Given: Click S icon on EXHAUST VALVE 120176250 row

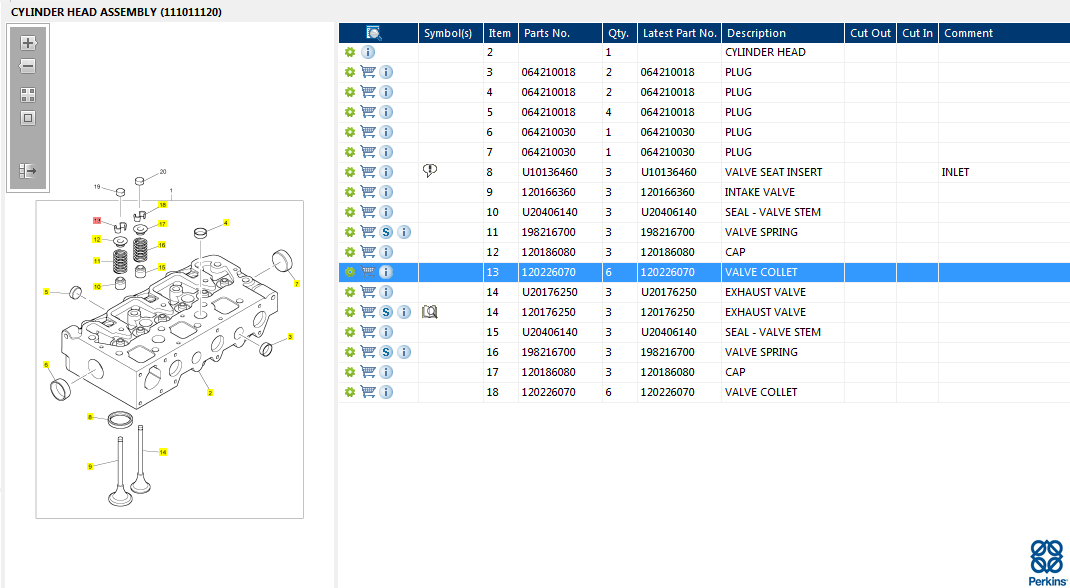Looking at the screenshot, I should (x=386, y=312).
